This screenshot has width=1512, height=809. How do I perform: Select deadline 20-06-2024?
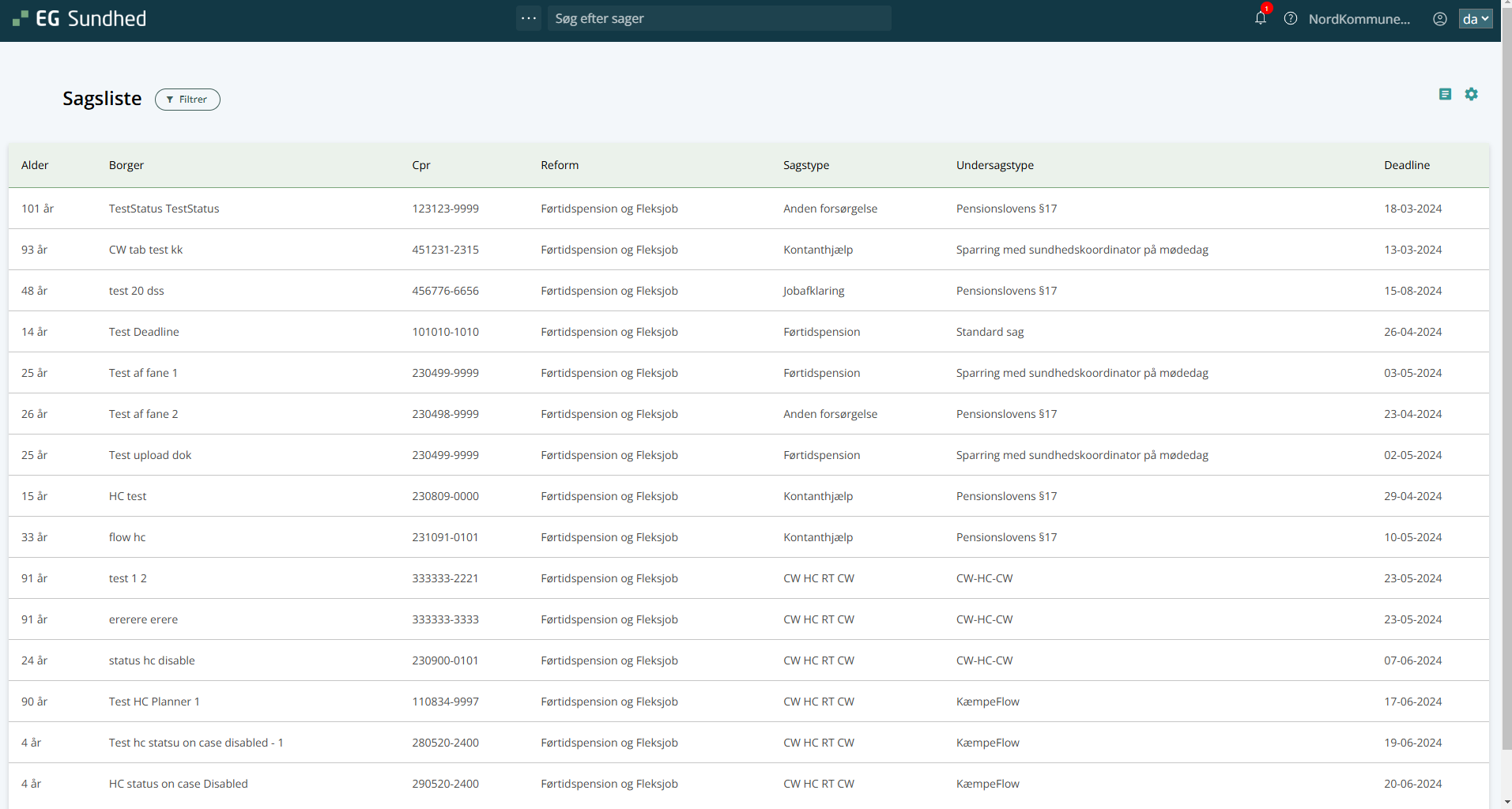(1413, 784)
